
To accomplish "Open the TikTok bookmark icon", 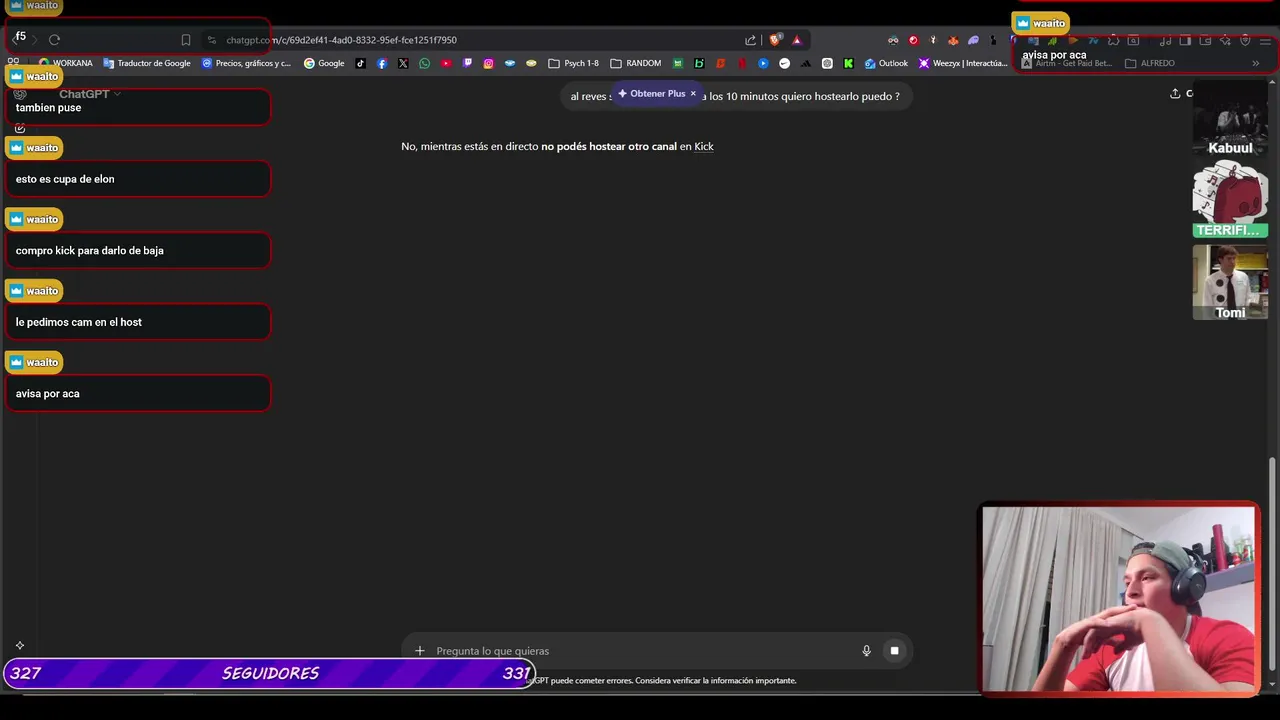I will point(360,63).
